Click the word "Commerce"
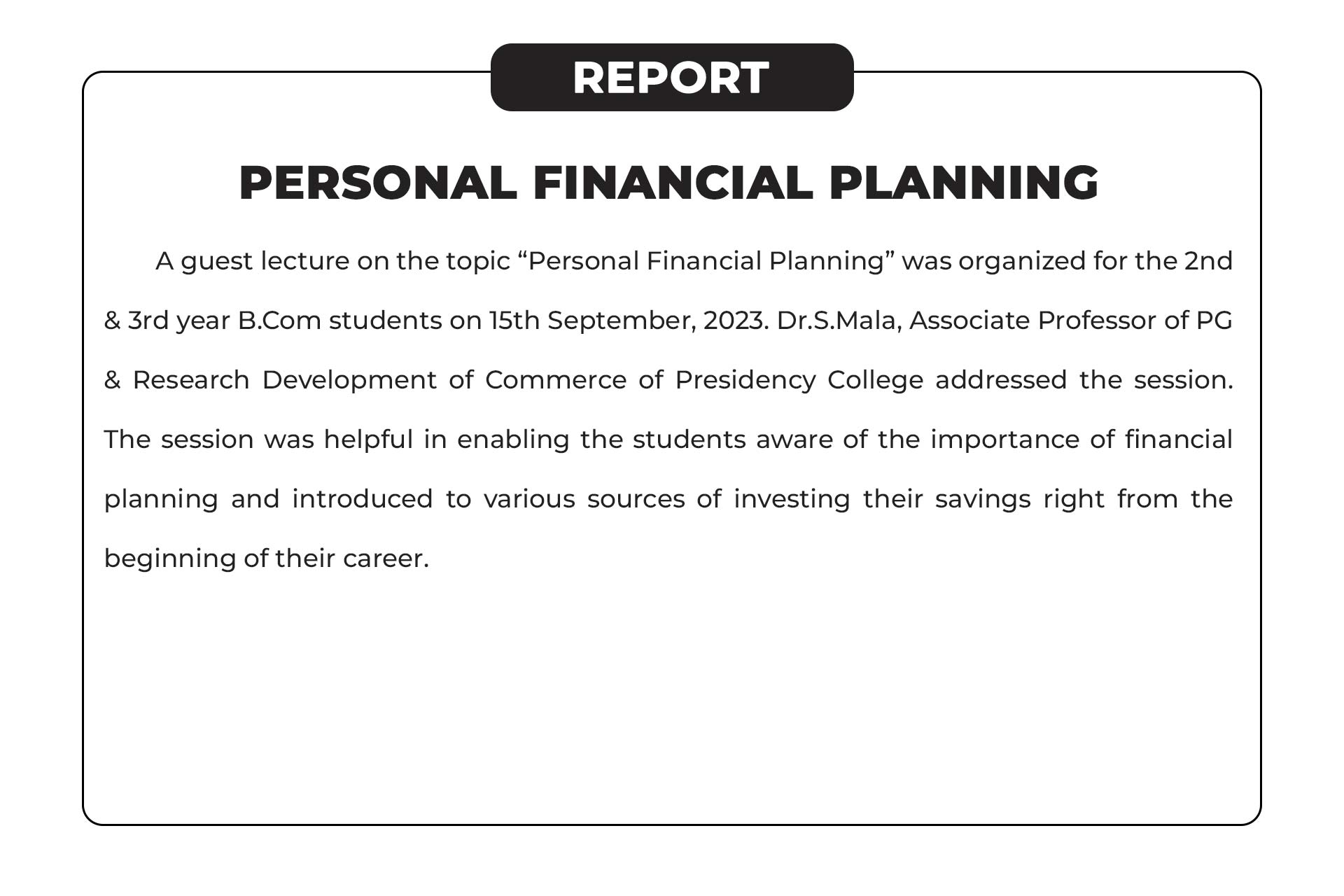This screenshot has width=1344, height=896. (x=556, y=380)
